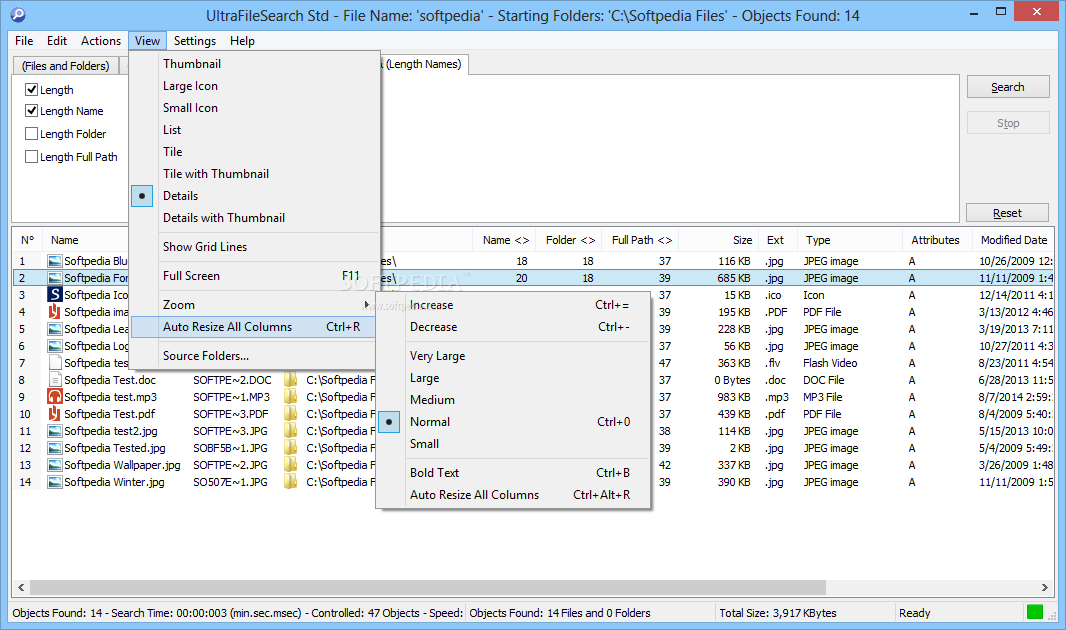This screenshot has height=630, width=1066.
Task: Choose Large Icon view
Action: 253,86
